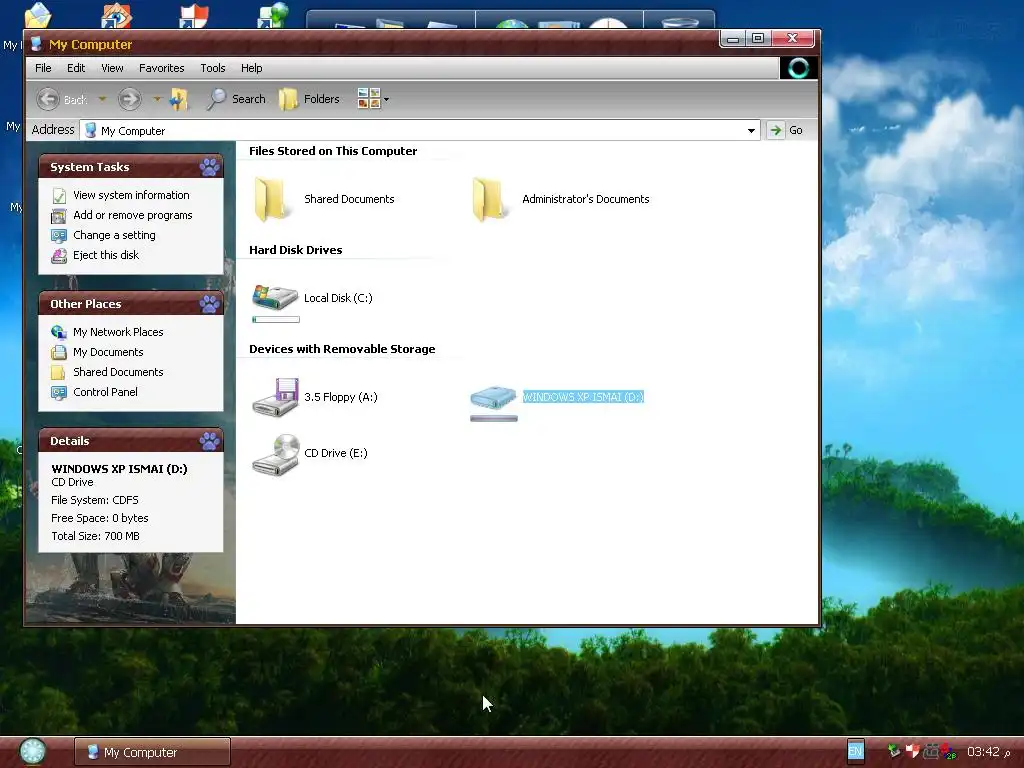Collapse the System Tasks panel
The image size is (1024, 768).
[x=210, y=167]
